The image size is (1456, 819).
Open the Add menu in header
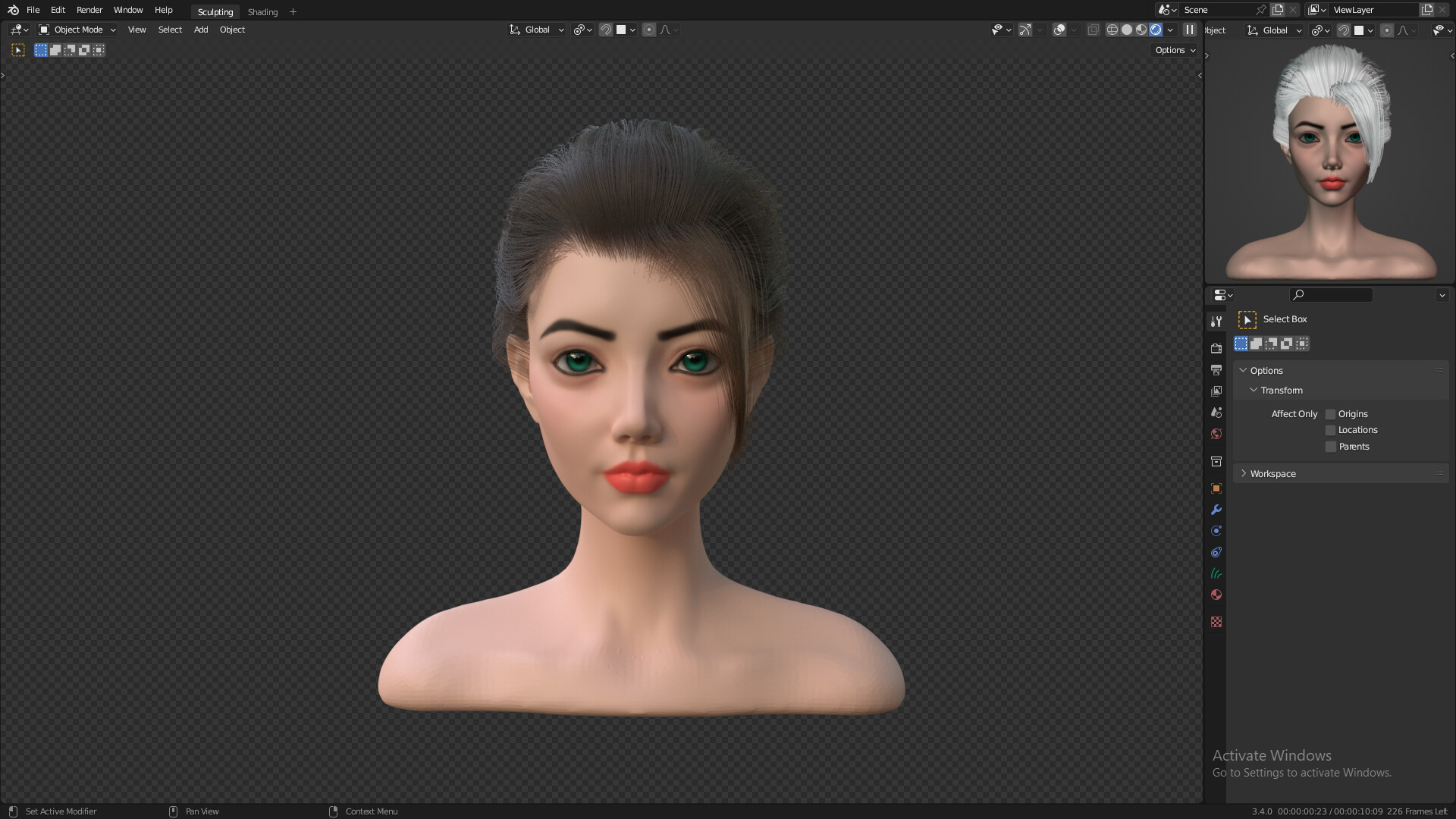point(200,29)
